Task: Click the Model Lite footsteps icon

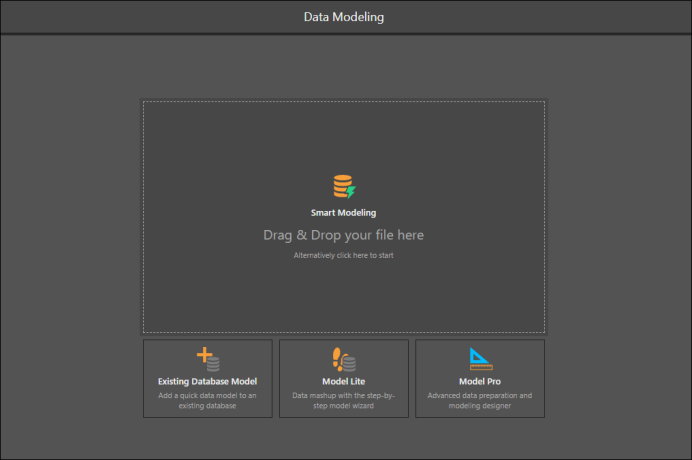Action: click(x=344, y=359)
